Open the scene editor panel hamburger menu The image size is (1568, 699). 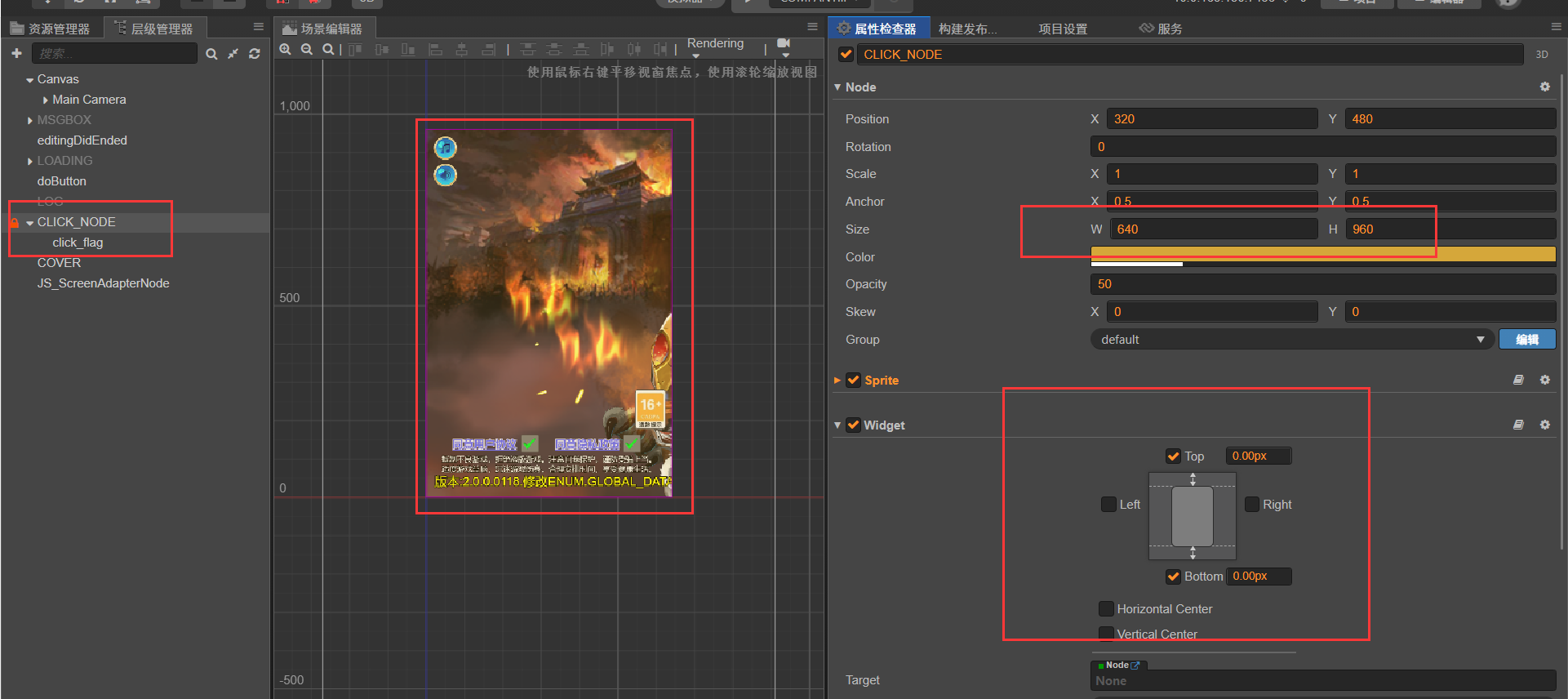coord(812,27)
